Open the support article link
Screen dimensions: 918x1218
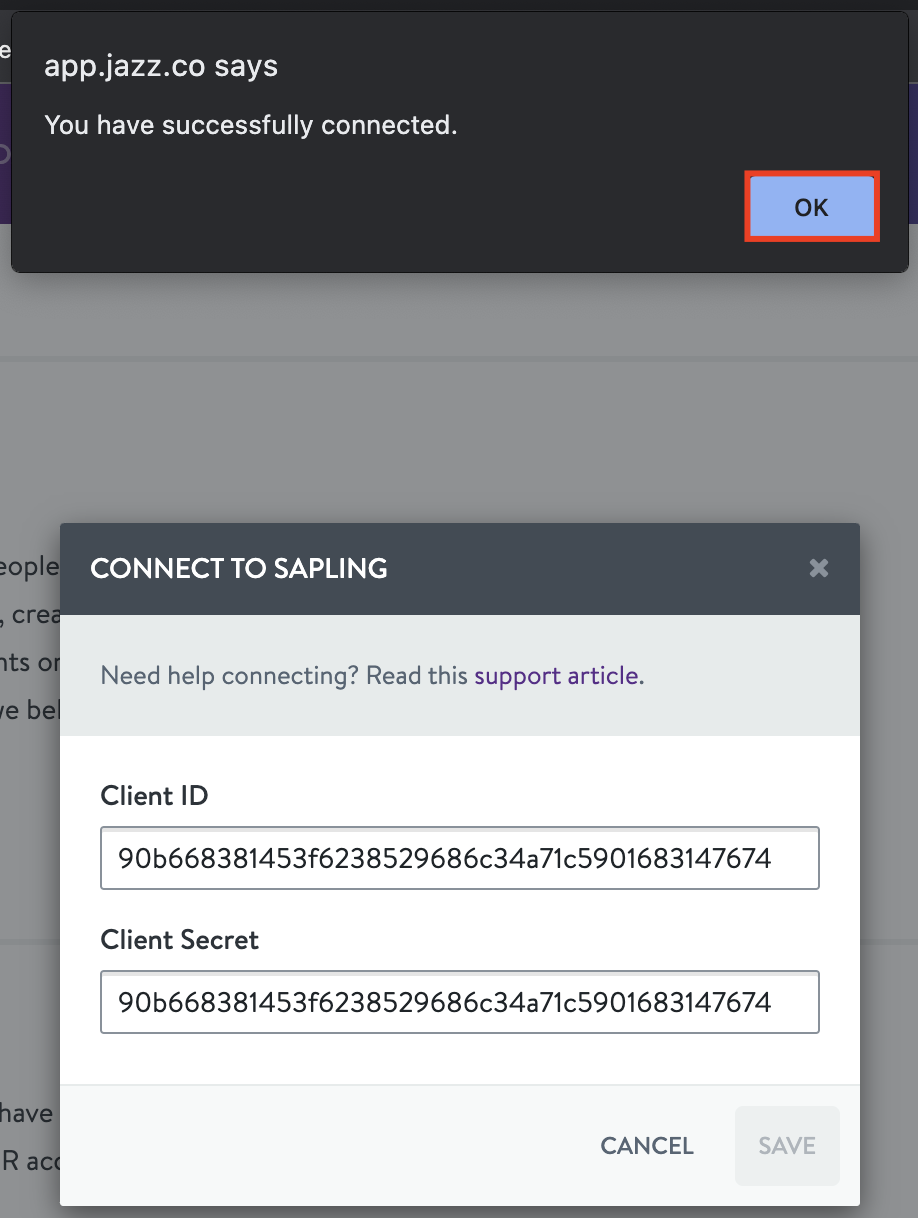556,676
